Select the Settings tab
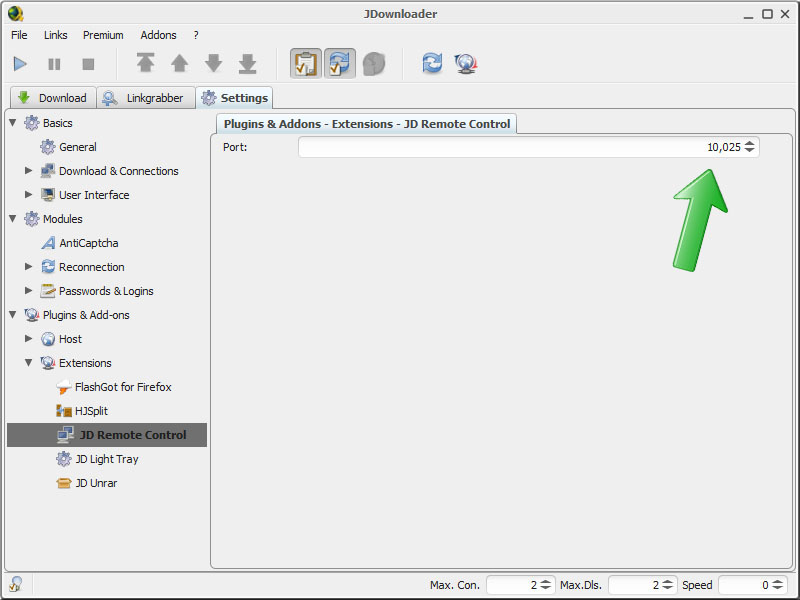This screenshot has width=800, height=600. [235, 98]
